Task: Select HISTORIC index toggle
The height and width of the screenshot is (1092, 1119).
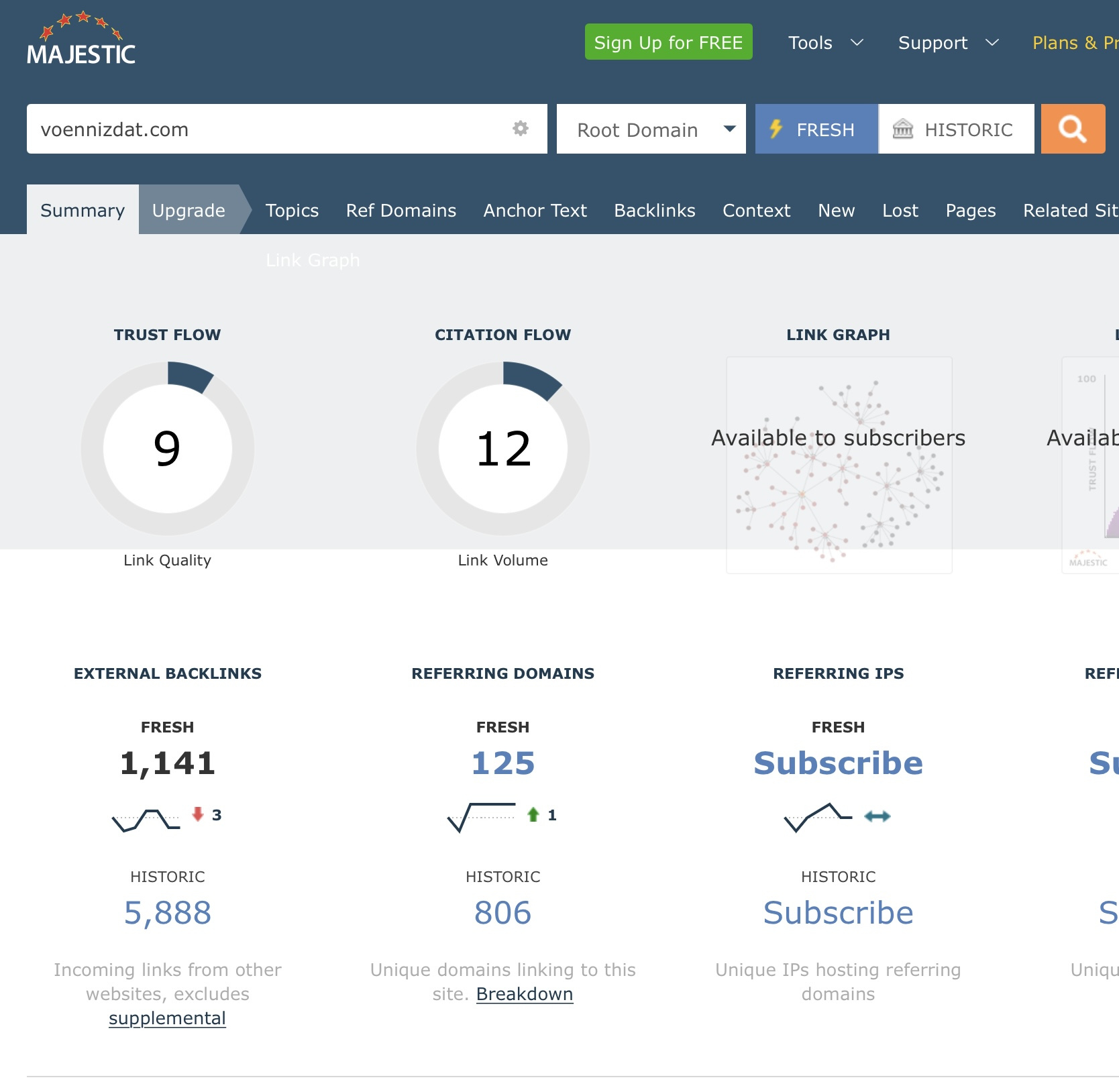Action: (957, 129)
